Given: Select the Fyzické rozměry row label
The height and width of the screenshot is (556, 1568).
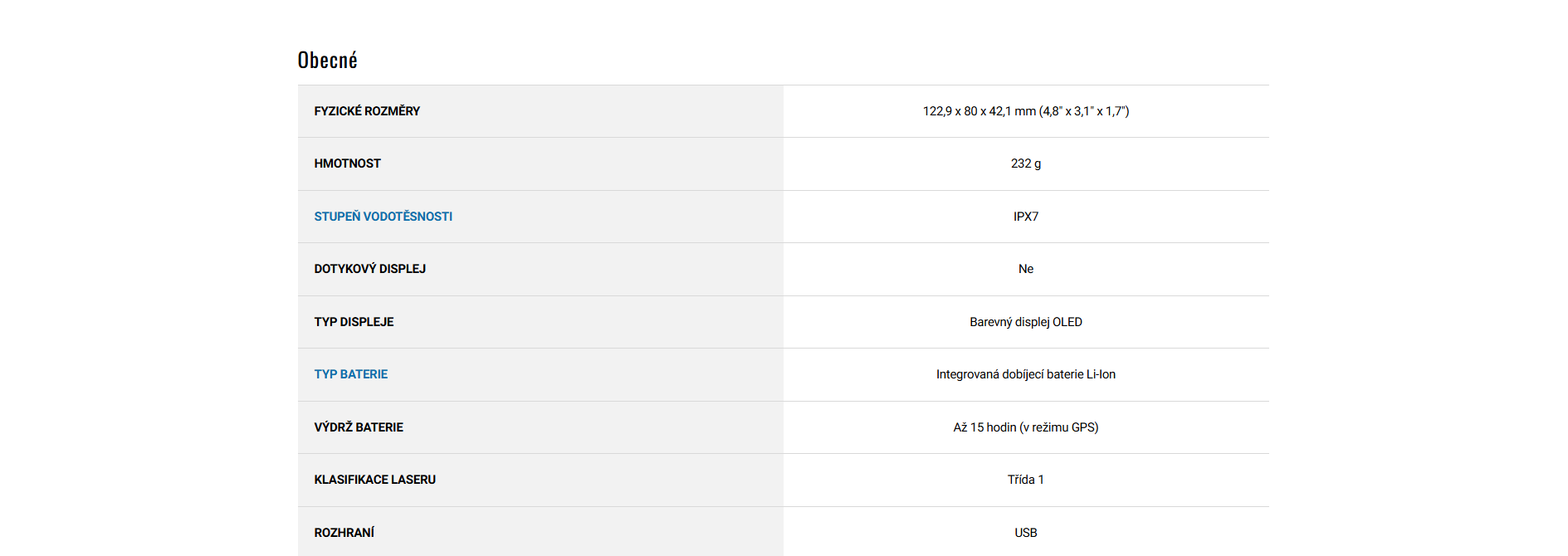Looking at the screenshot, I should tap(367, 111).
